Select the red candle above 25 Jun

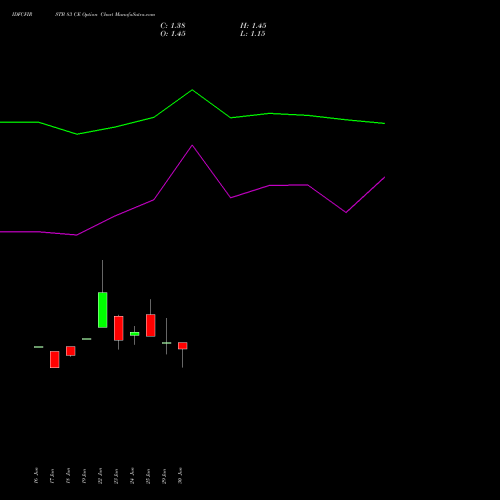click(151, 325)
